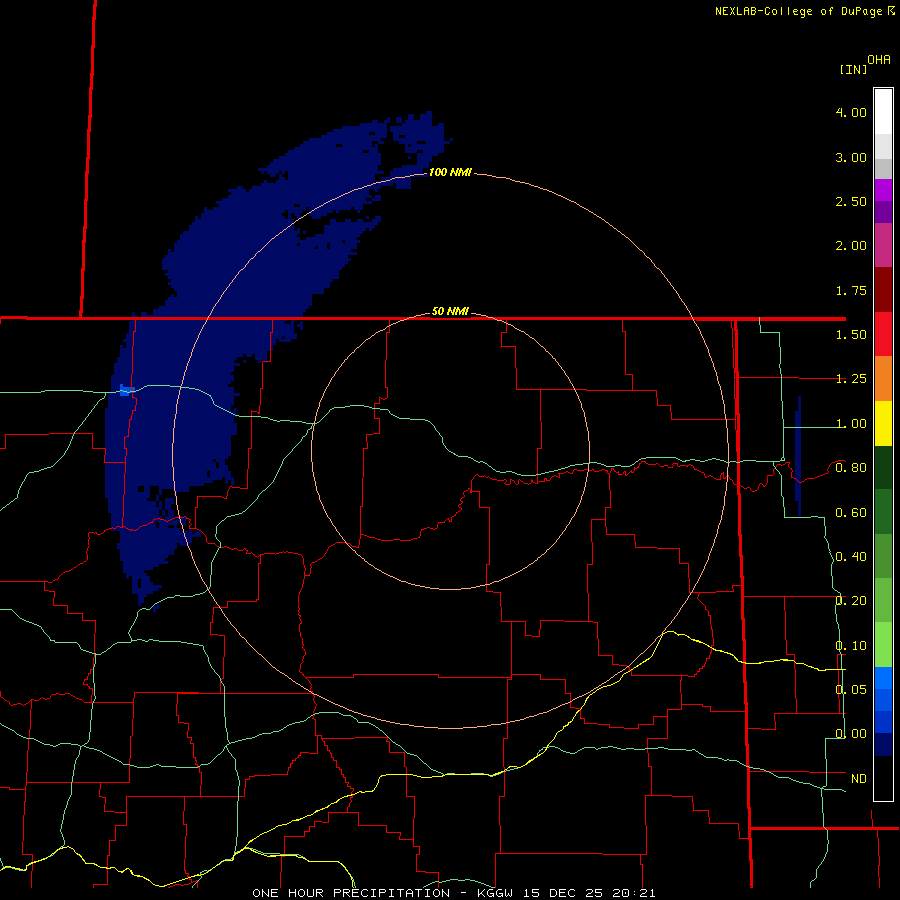Pick the bright red swatch in the scale
This screenshot has width=900, height=900.
click(883, 334)
